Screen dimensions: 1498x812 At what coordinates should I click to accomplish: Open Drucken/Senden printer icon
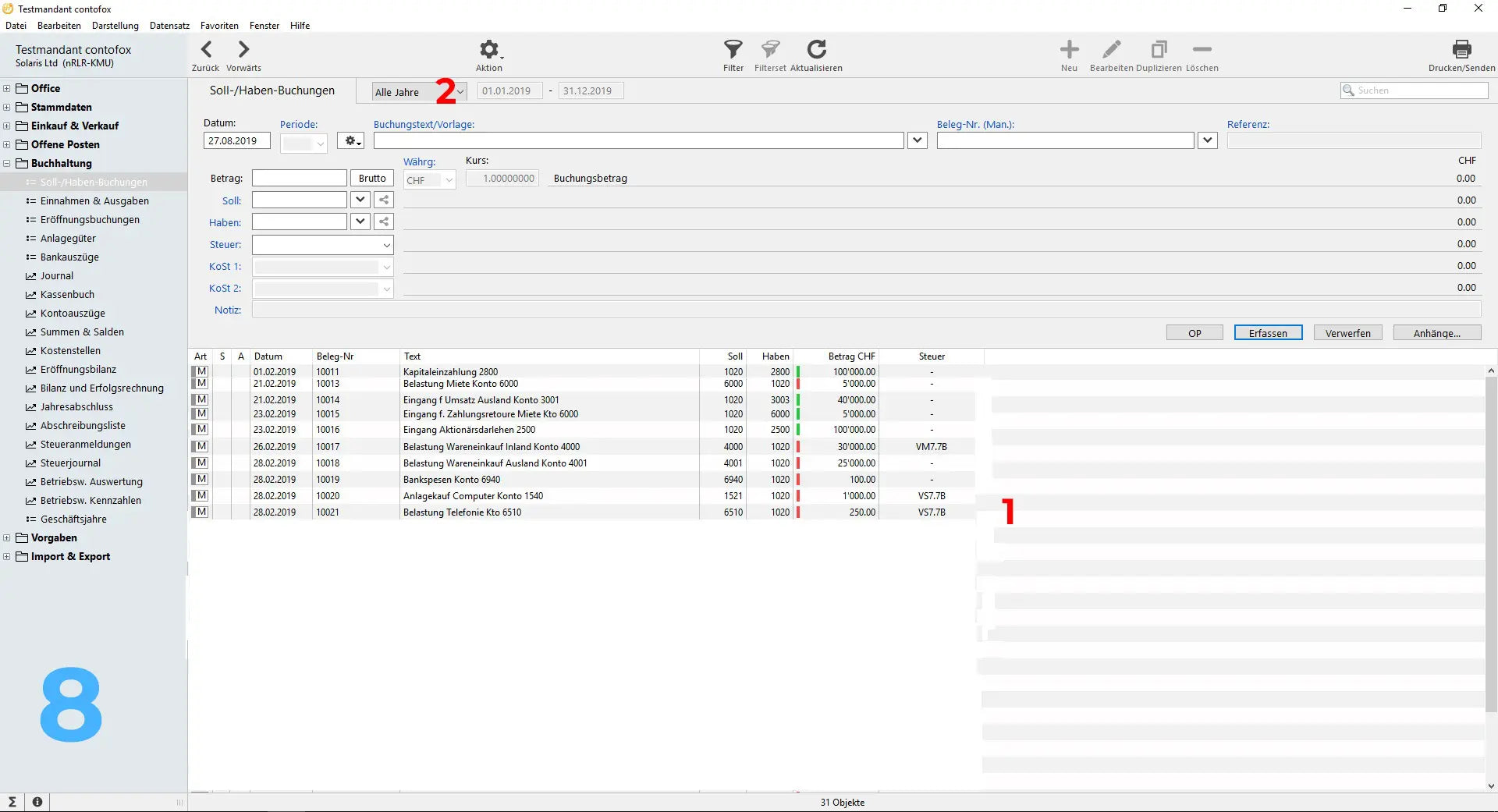point(1461,50)
